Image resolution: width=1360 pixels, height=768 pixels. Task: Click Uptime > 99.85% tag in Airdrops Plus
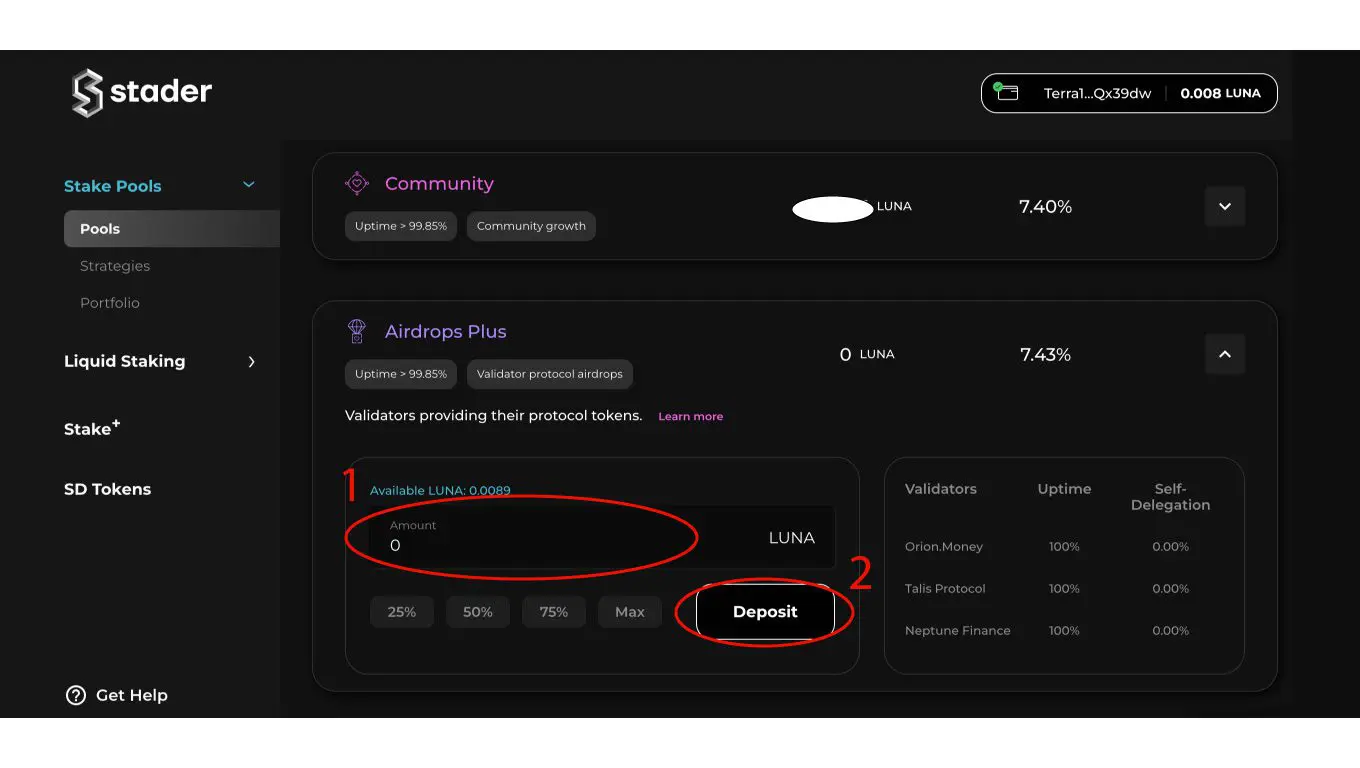tap(401, 374)
